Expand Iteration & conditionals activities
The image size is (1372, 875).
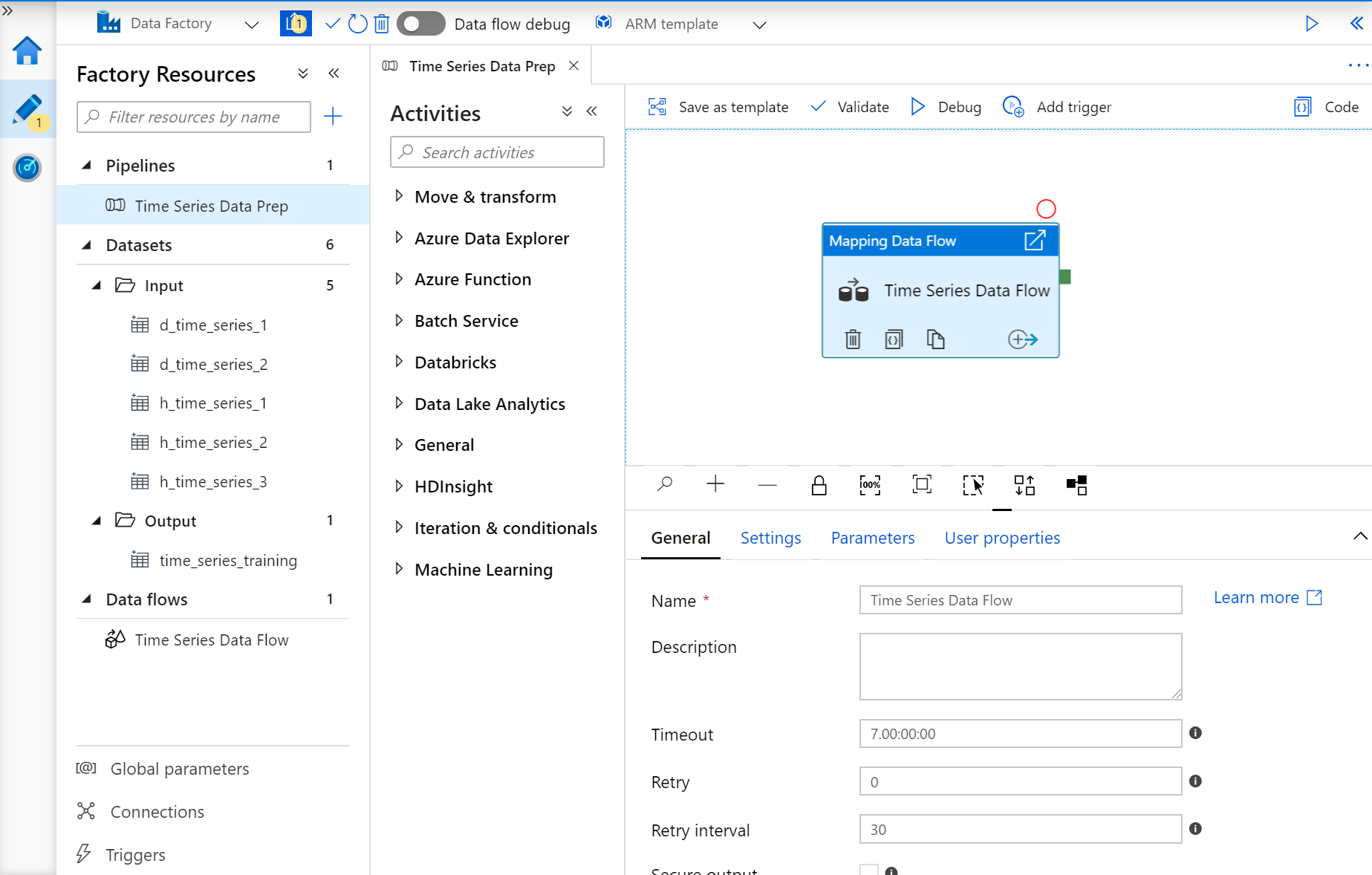tap(399, 527)
